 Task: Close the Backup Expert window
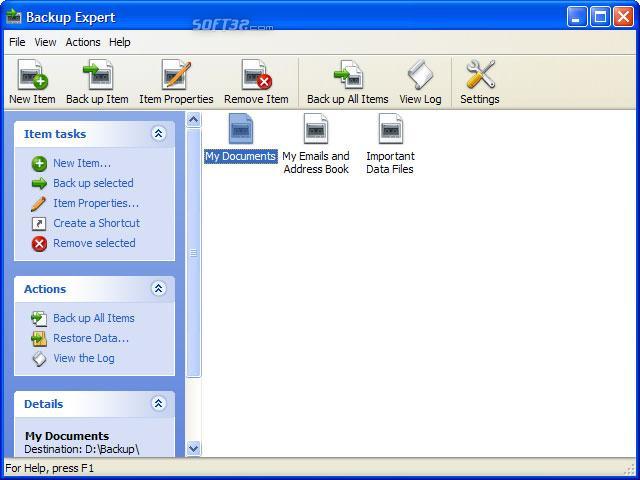[624, 17]
